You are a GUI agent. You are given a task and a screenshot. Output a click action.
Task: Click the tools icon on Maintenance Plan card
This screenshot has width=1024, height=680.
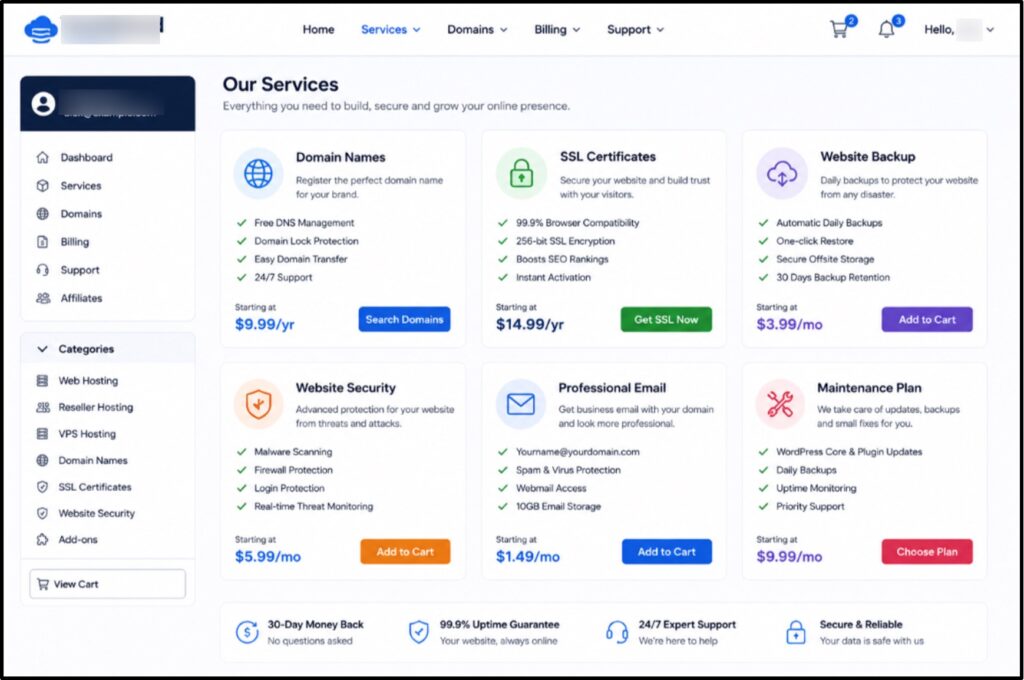[x=780, y=404]
